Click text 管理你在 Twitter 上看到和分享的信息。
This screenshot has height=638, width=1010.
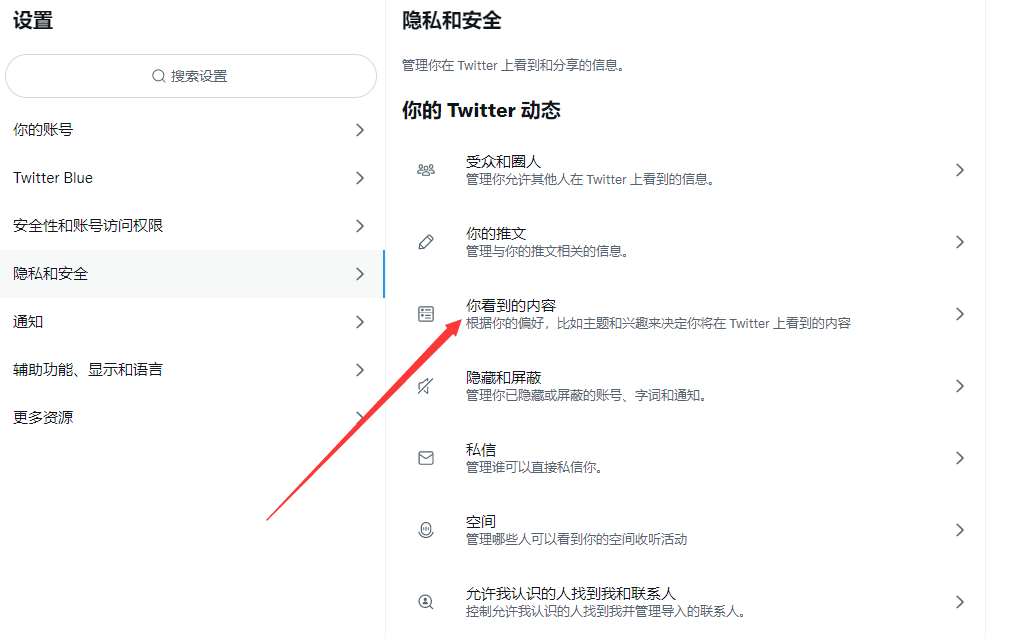point(513,66)
